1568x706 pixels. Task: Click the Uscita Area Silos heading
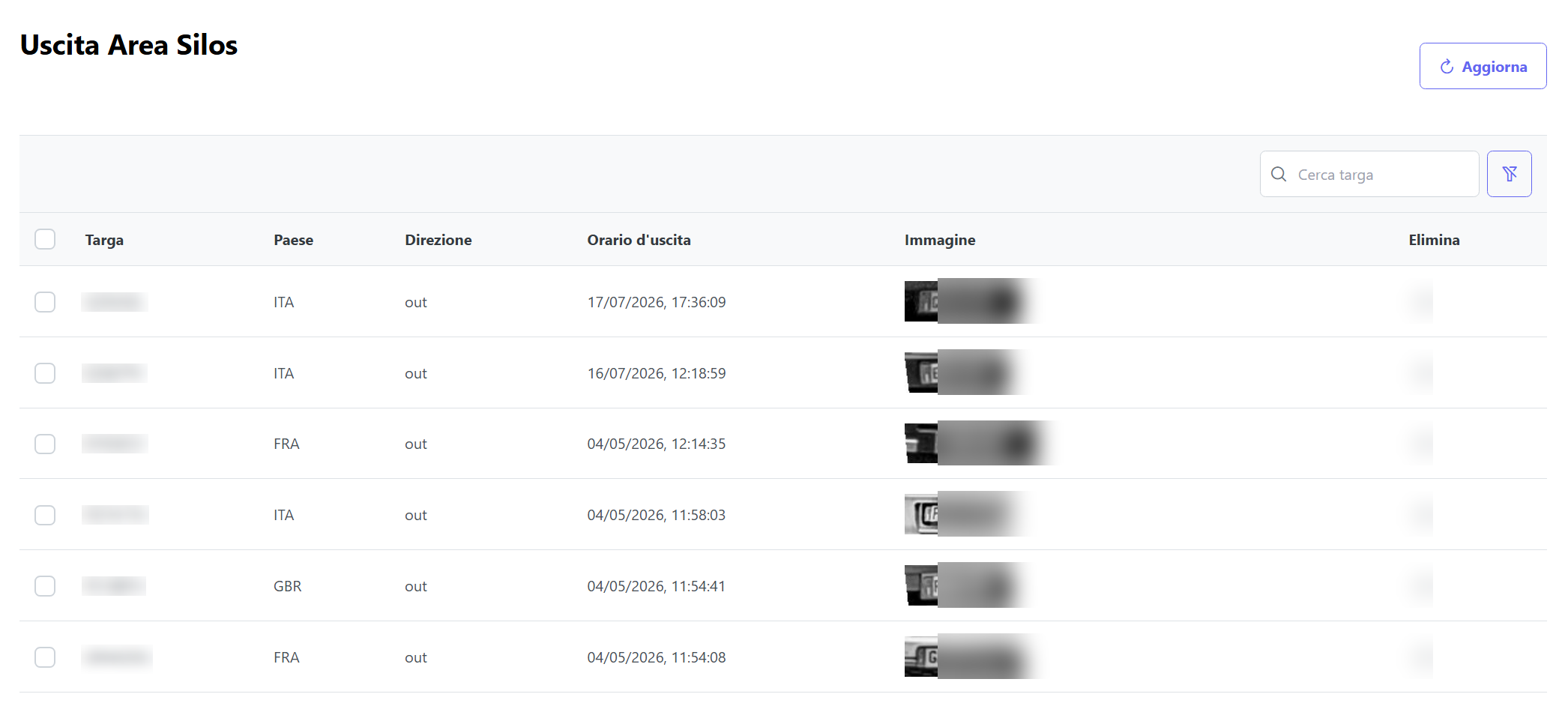129,45
